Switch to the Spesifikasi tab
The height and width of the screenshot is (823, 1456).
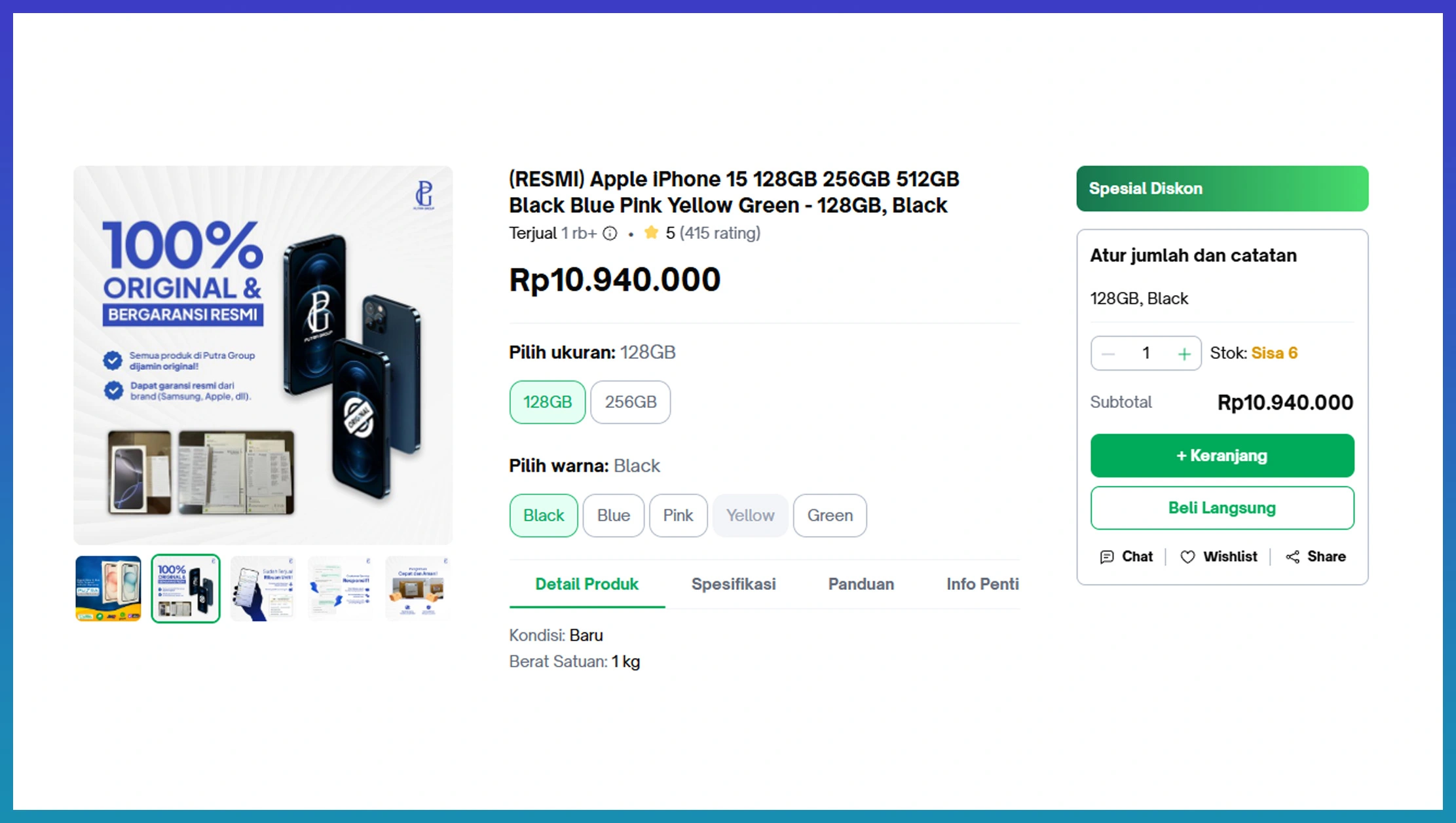click(x=734, y=584)
